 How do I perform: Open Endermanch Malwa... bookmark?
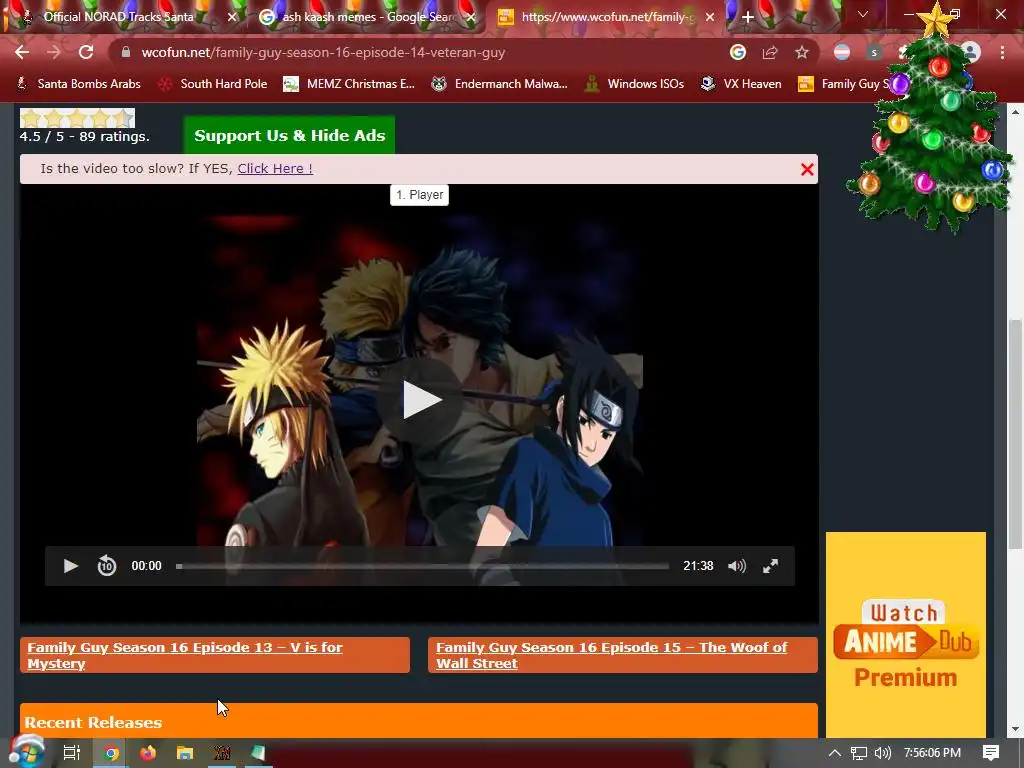tap(500, 84)
